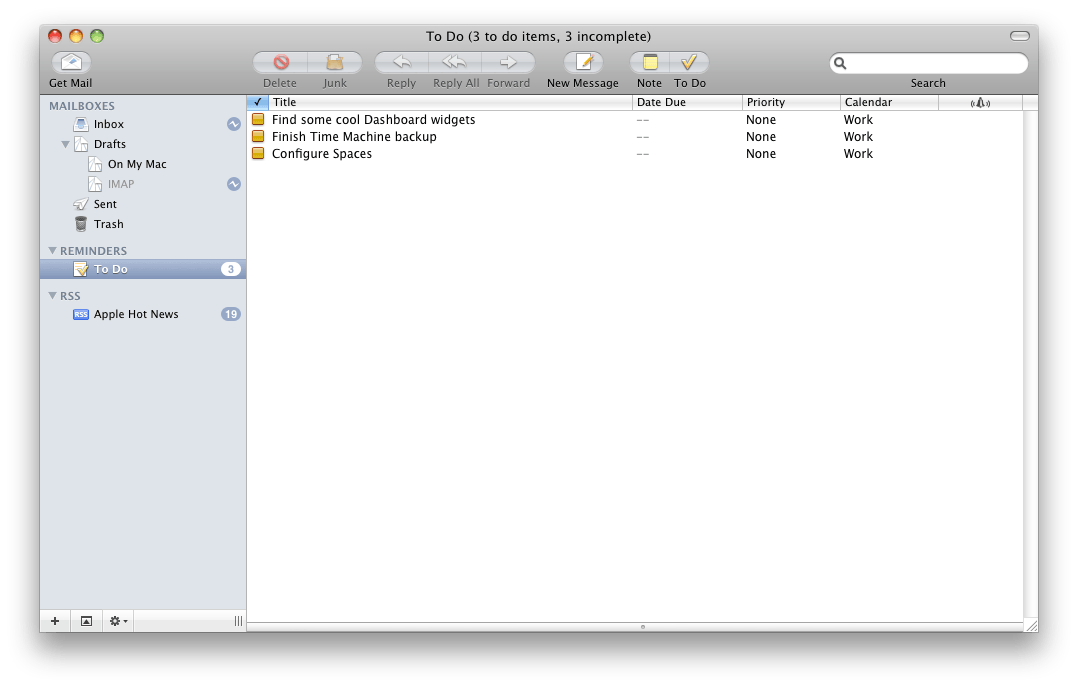Show mail activity using bottom sidebar icon

click(86, 621)
